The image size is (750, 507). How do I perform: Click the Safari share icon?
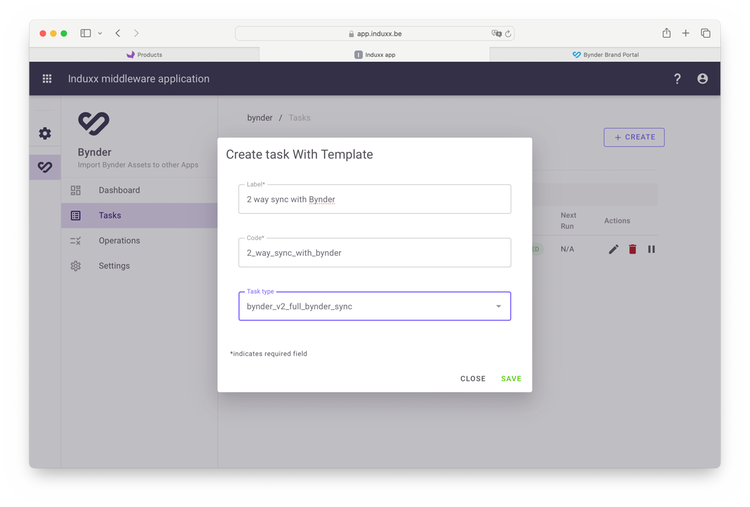click(666, 33)
